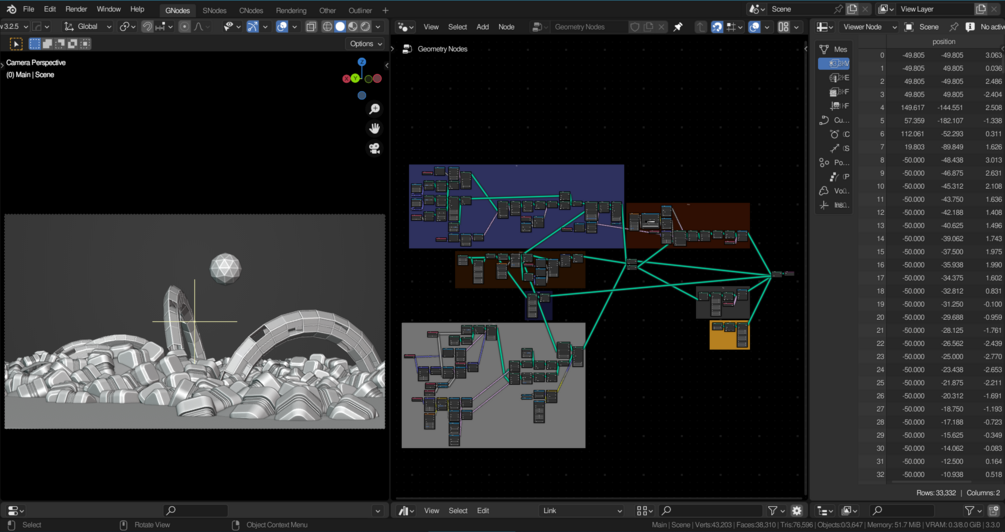Switch viewport to rendered shading

365,27
